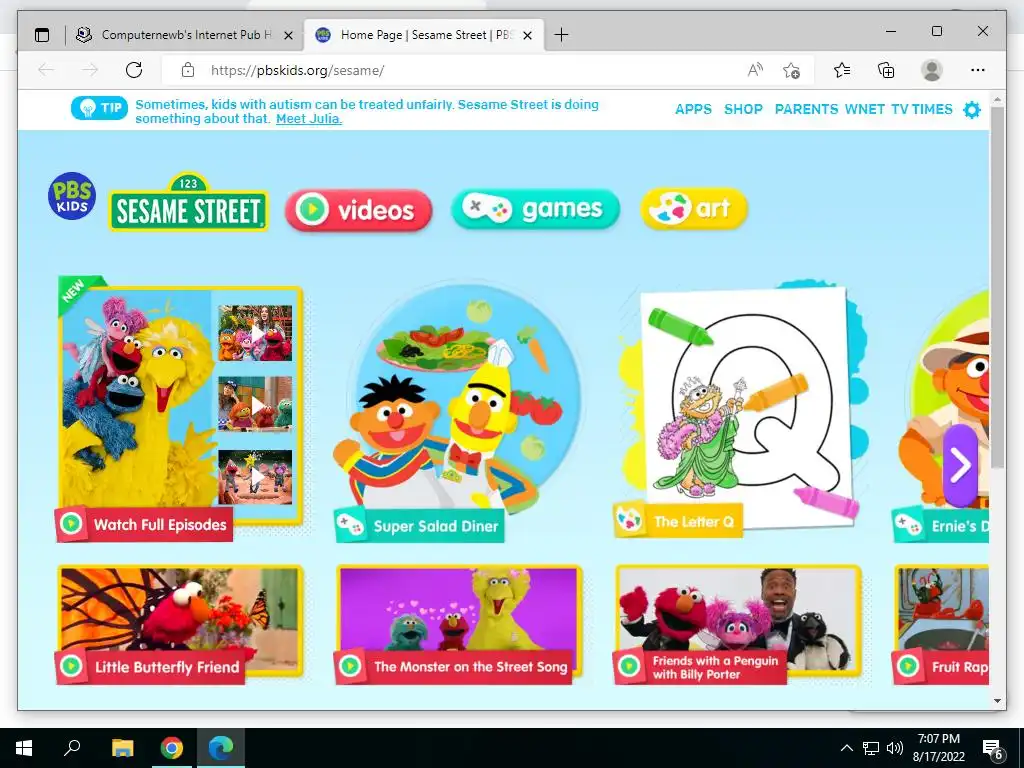Open the tab actions menu icon

(x=42, y=35)
